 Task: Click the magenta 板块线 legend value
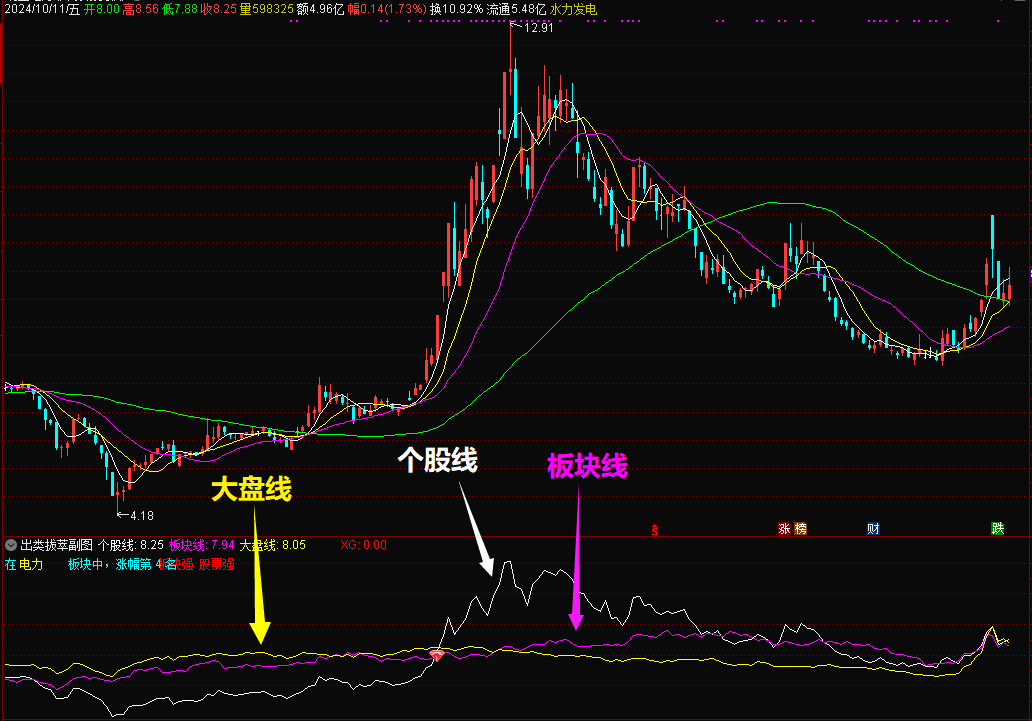tap(201, 545)
